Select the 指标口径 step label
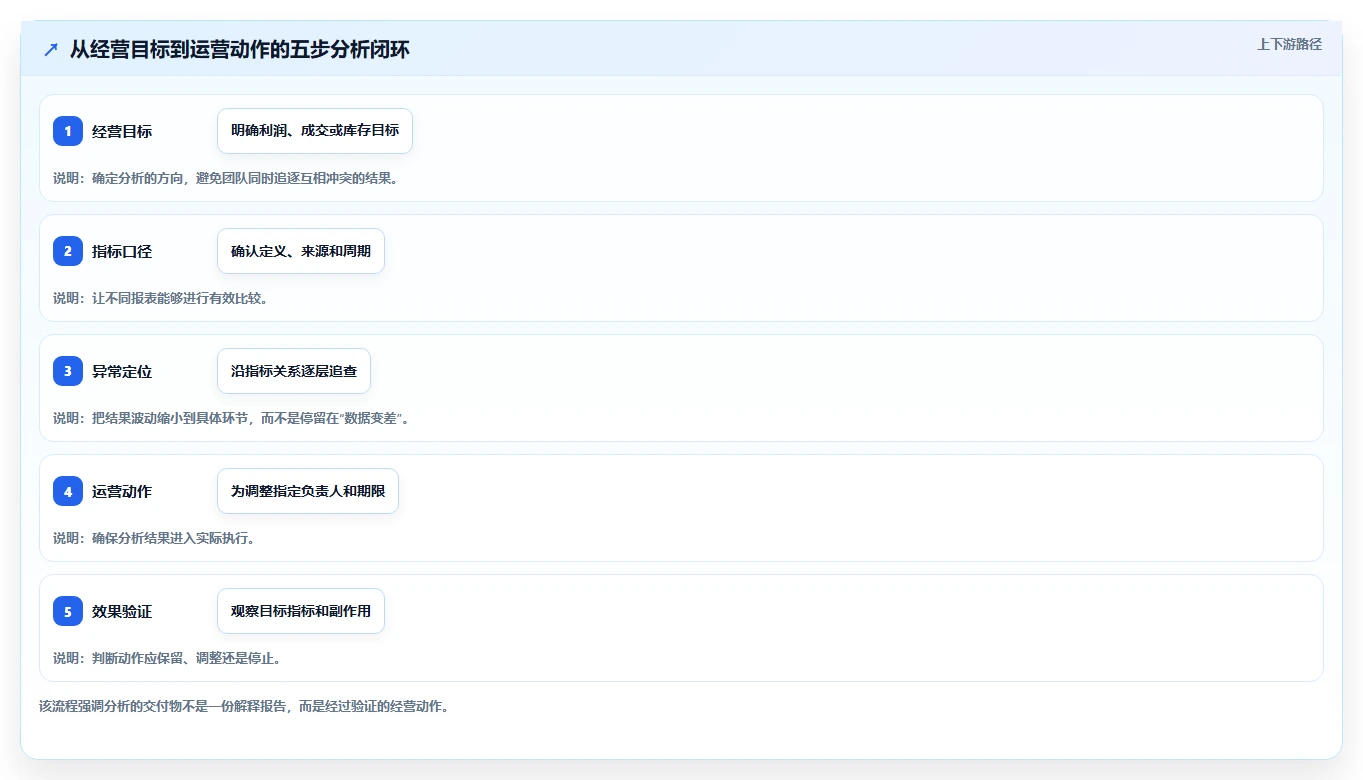 122,251
